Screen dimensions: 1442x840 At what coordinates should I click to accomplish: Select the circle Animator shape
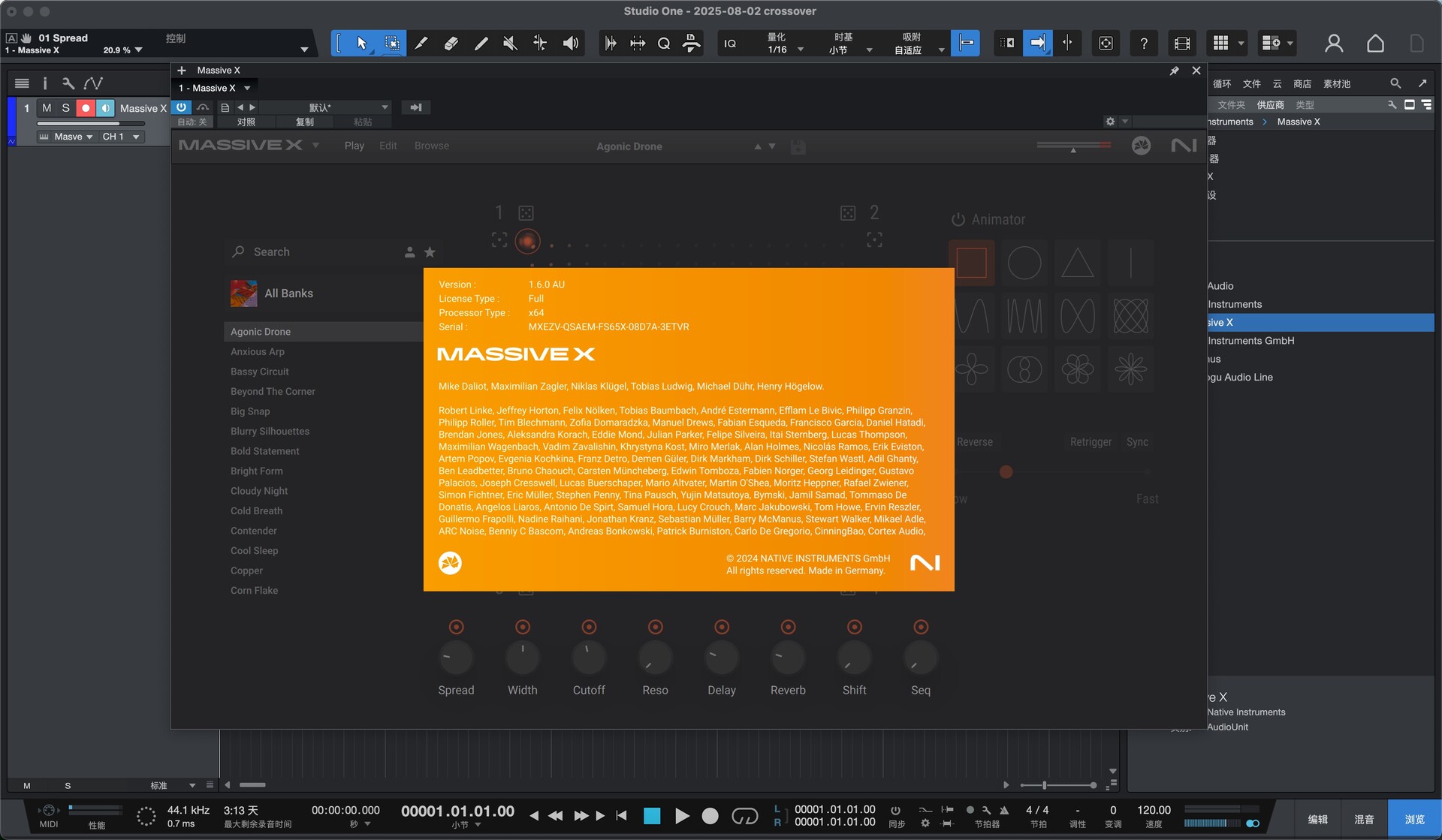[1024, 263]
